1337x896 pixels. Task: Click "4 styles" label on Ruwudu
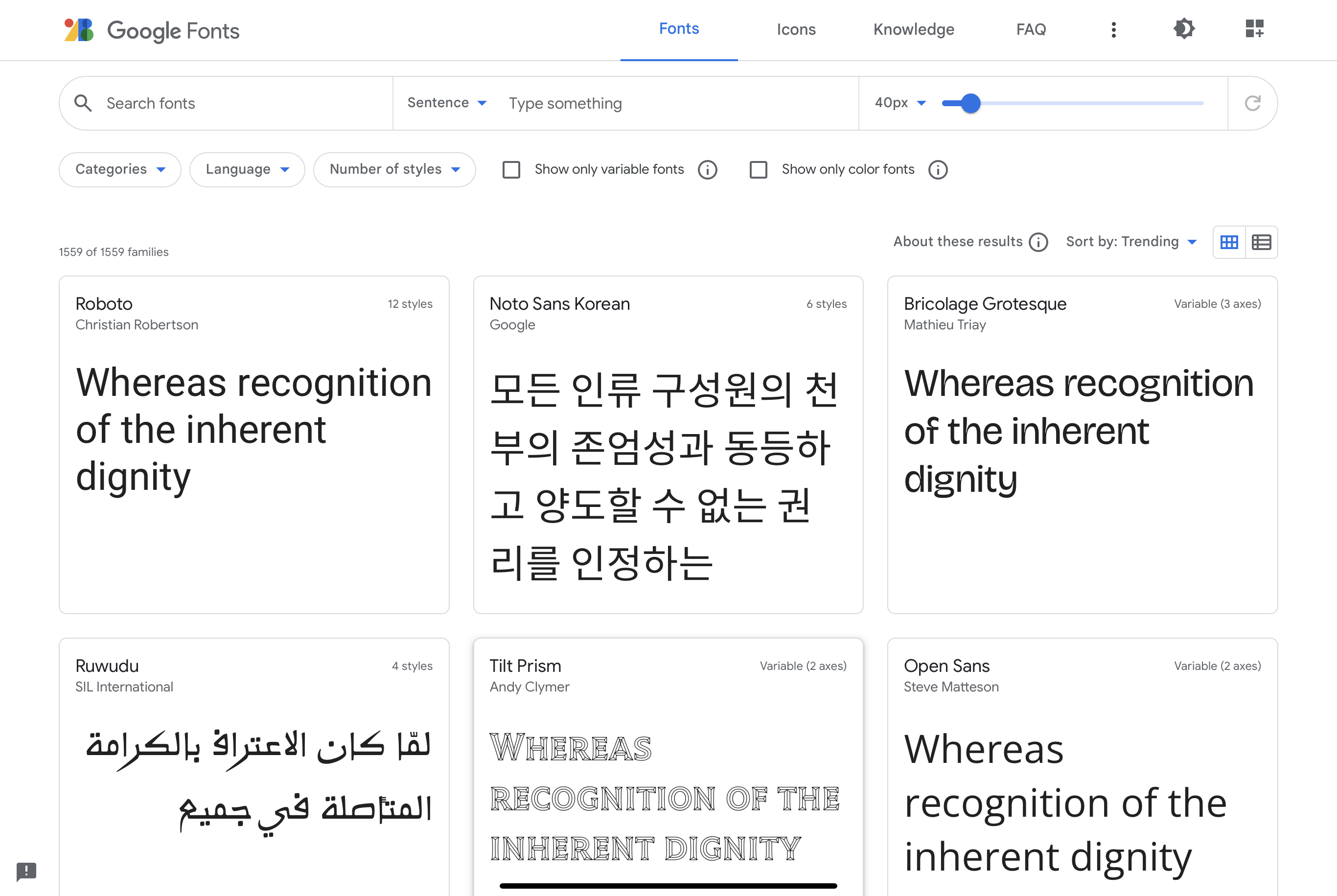click(x=412, y=666)
